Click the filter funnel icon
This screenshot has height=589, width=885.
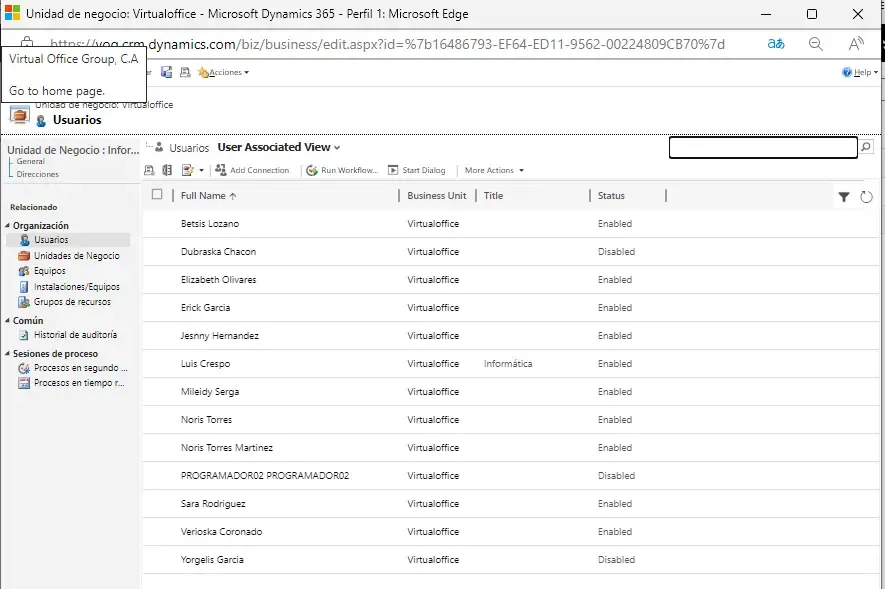[844, 197]
